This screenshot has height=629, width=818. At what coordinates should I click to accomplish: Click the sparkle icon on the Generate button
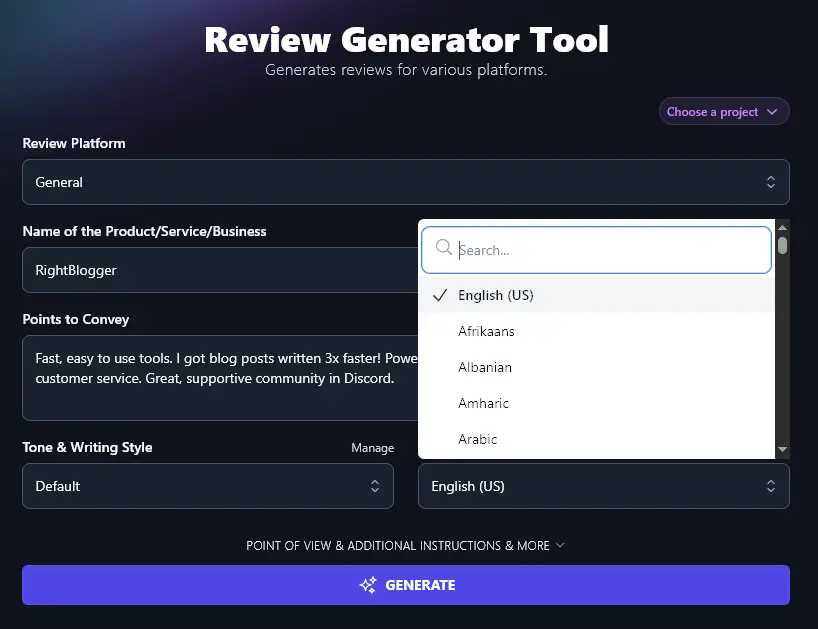point(367,585)
